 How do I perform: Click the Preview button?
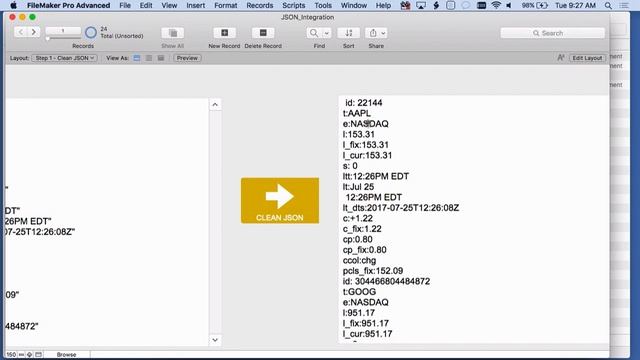click(187, 58)
